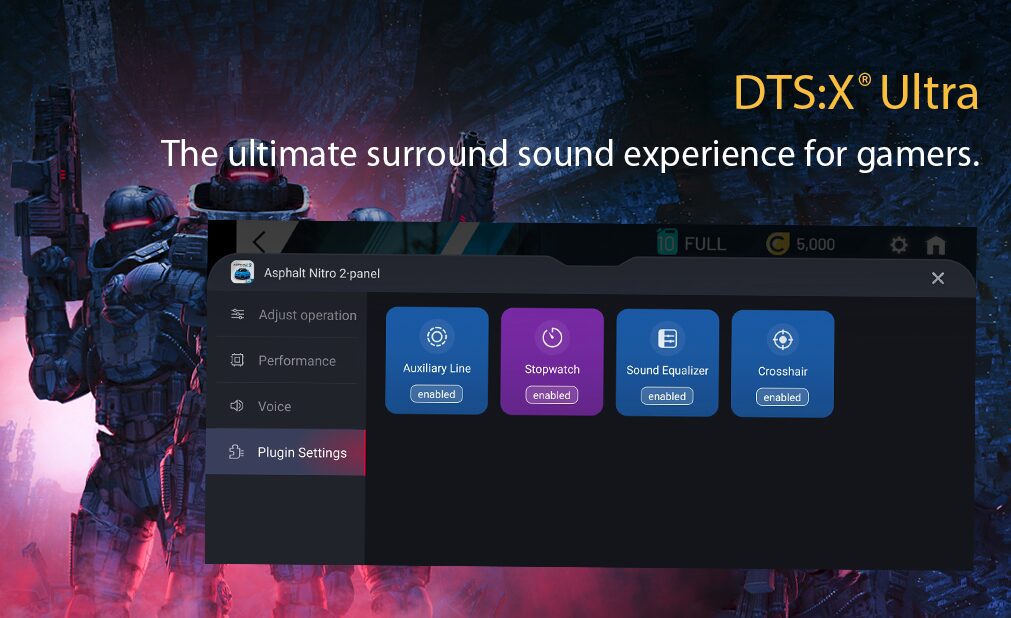Image resolution: width=1011 pixels, height=618 pixels.
Task: Open the Adjust operation section
Action: 288,315
